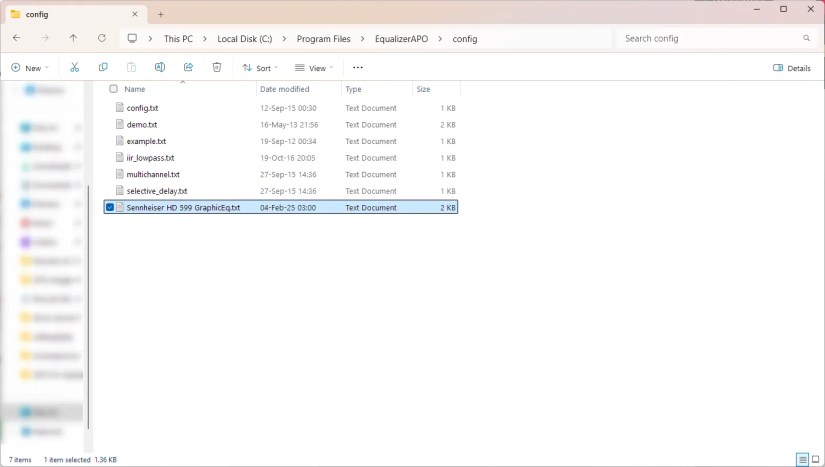The height and width of the screenshot is (467, 825).
Task: Click date 12-Sep-15 00:30 of config.txt
Action: 288,108
